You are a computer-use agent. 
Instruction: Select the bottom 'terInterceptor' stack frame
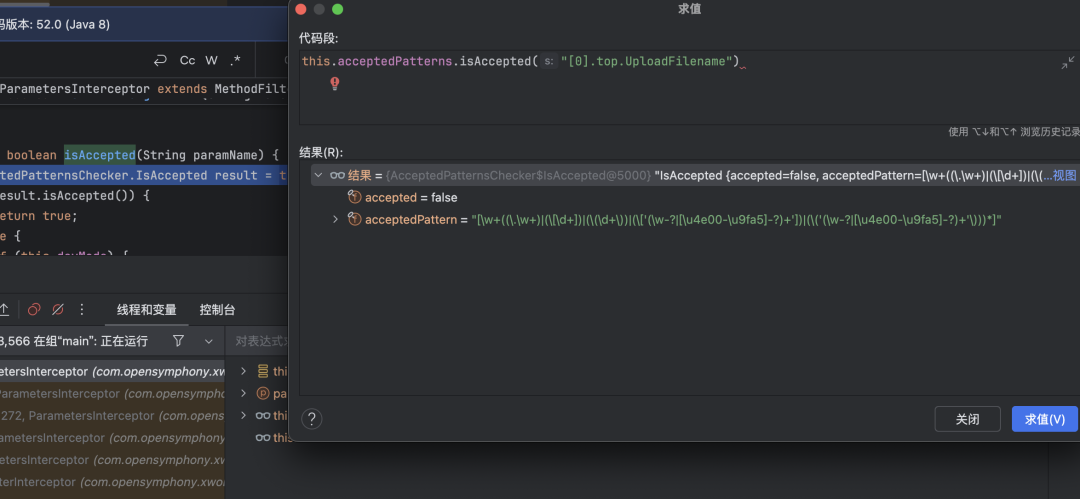(112, 482)
